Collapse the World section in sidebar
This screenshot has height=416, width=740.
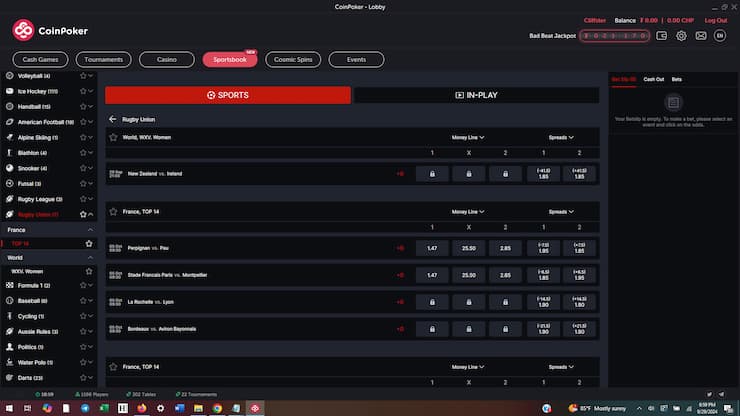(x=90, y=258)
